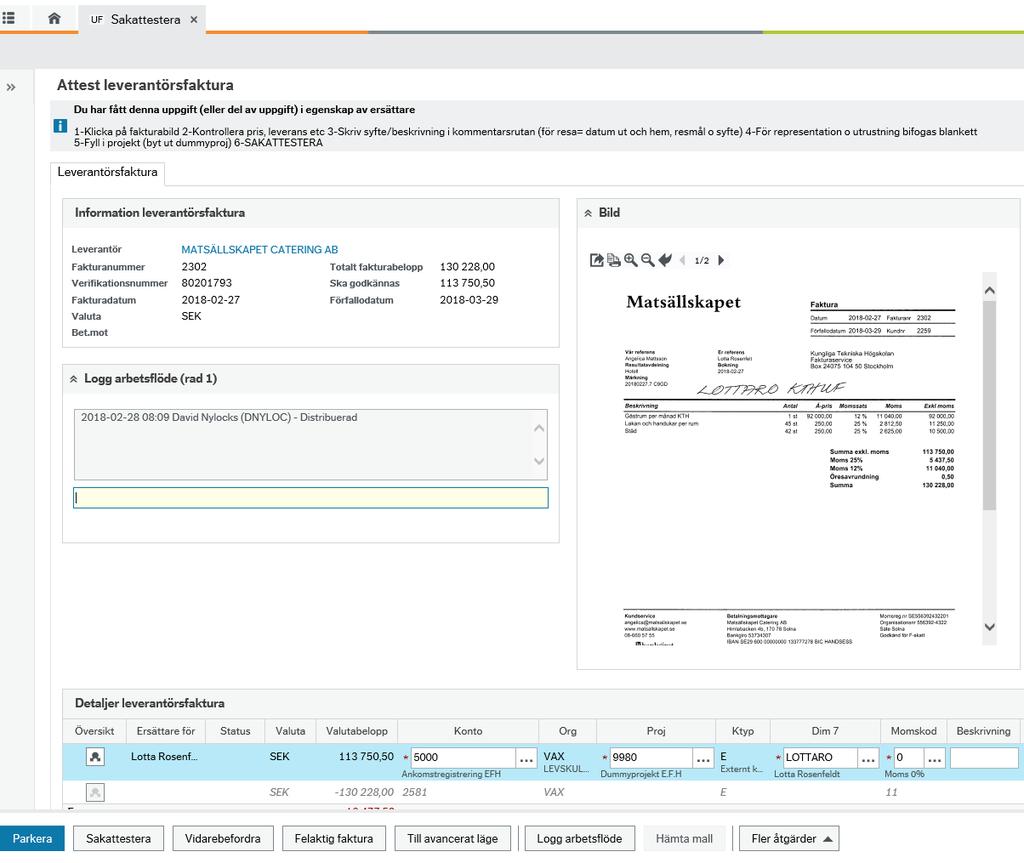Open the Fler åtgärder dropdown menu
Screen dimensions: 1024x863
pos(789,838)
